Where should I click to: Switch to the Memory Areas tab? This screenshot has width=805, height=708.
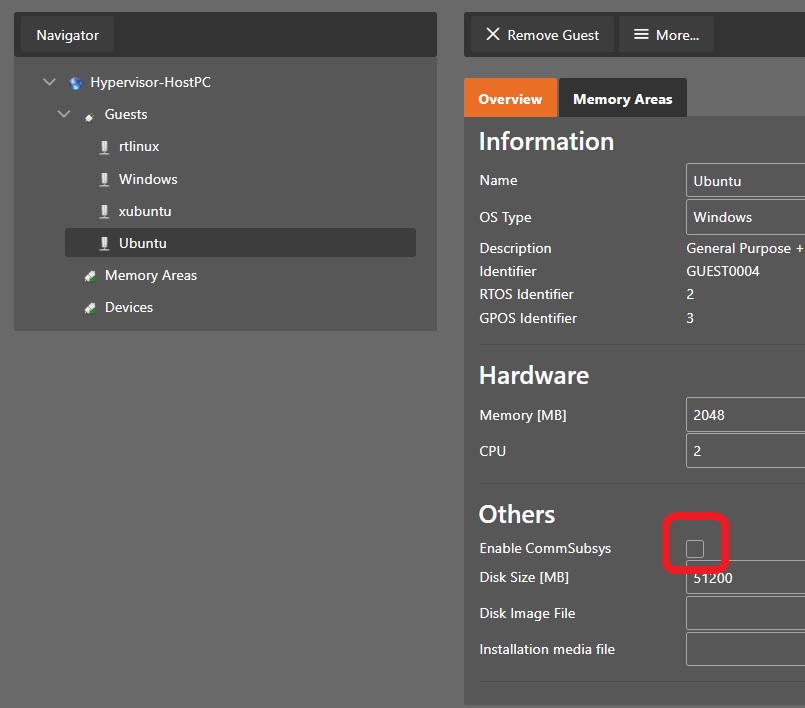(x=622, y=99)
